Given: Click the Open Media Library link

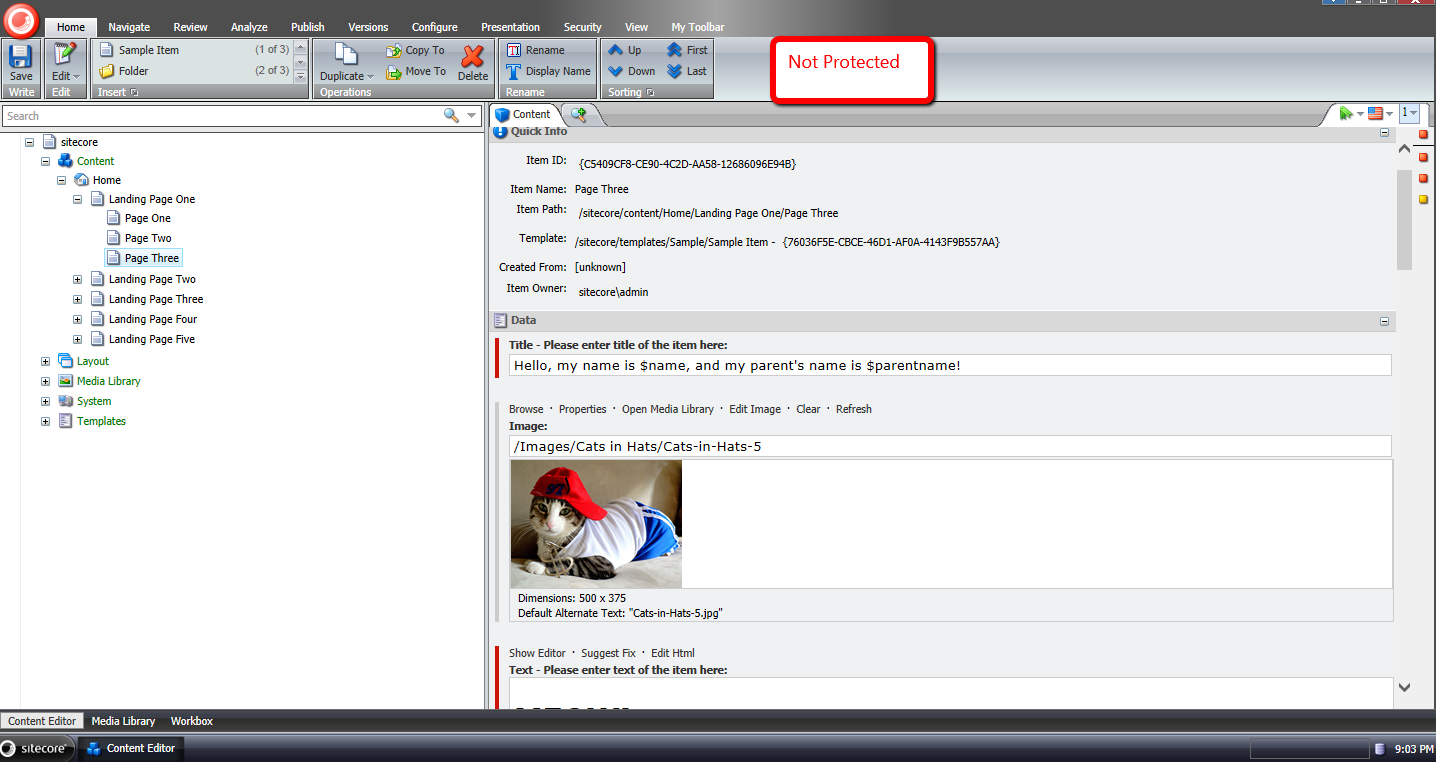Looking at the screenshot, I should [667, 409].
